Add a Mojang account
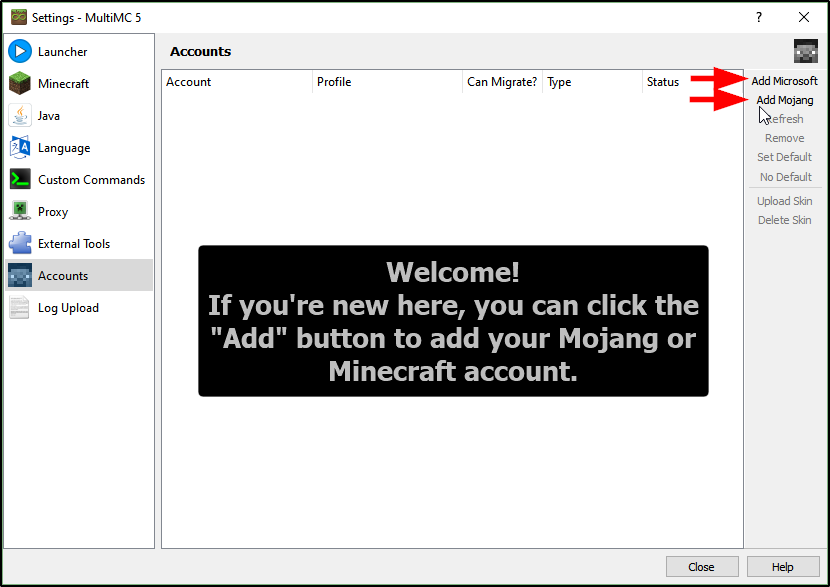 click(x=784, y=100)
